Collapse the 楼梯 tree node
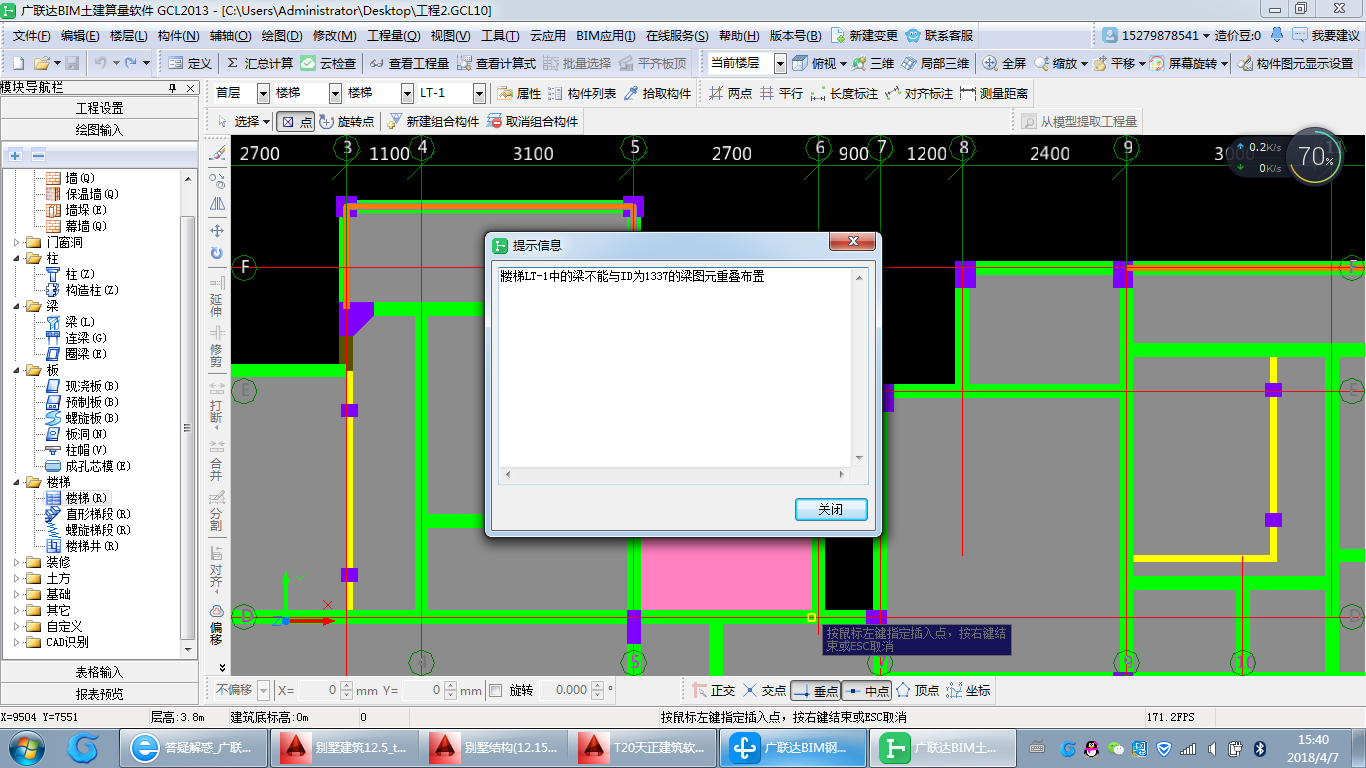Image resolution: width=1366 pixels, height=768 pixels. click(18, 482)
